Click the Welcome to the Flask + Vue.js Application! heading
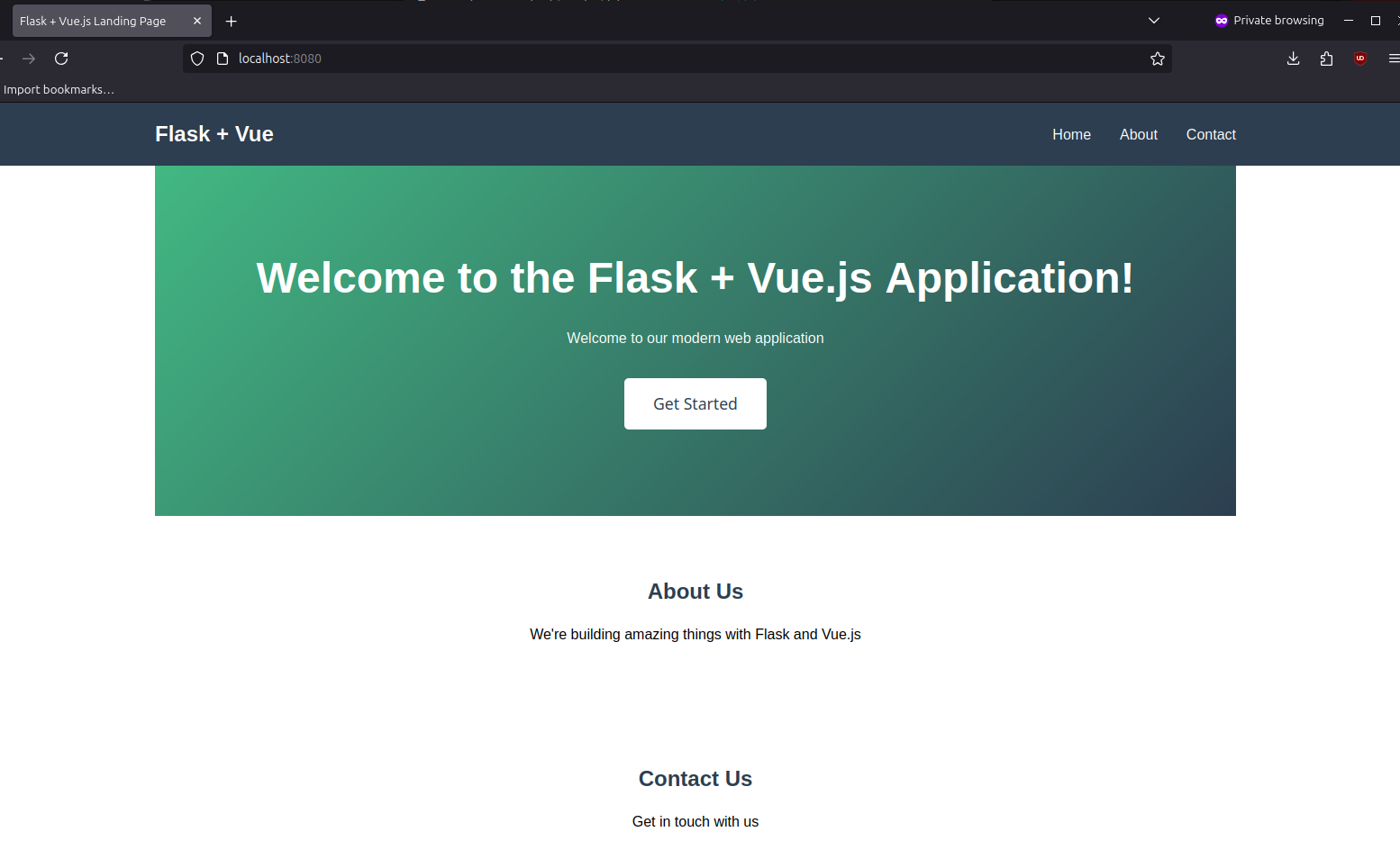This screenshot has height=868, width=1400. [695, 278]
